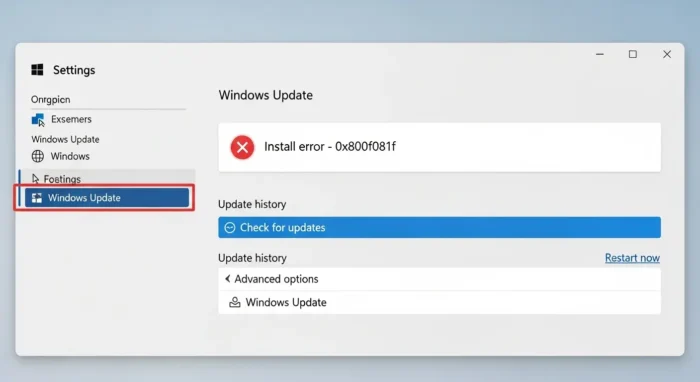Click the red X install error icon
The image size is (700, 382).
242,147
